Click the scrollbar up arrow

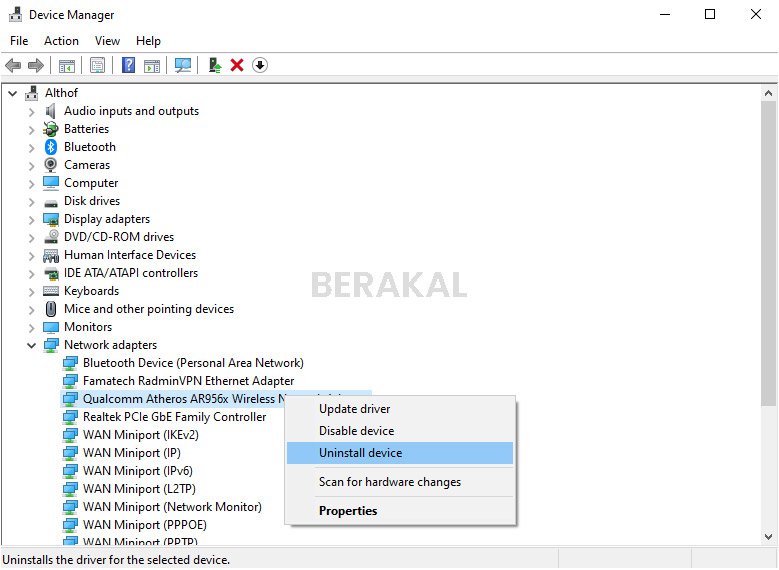pyautogui.click(x=768, y=93)
